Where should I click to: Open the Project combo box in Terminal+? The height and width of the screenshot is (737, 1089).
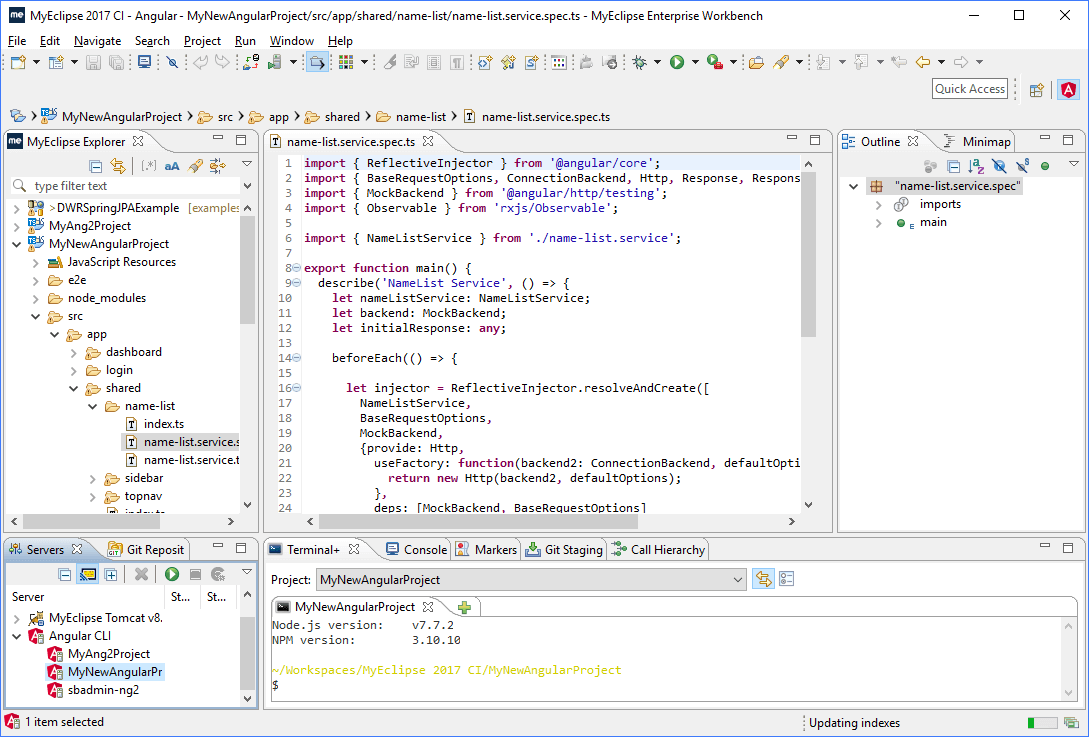(x=531, y=579)
